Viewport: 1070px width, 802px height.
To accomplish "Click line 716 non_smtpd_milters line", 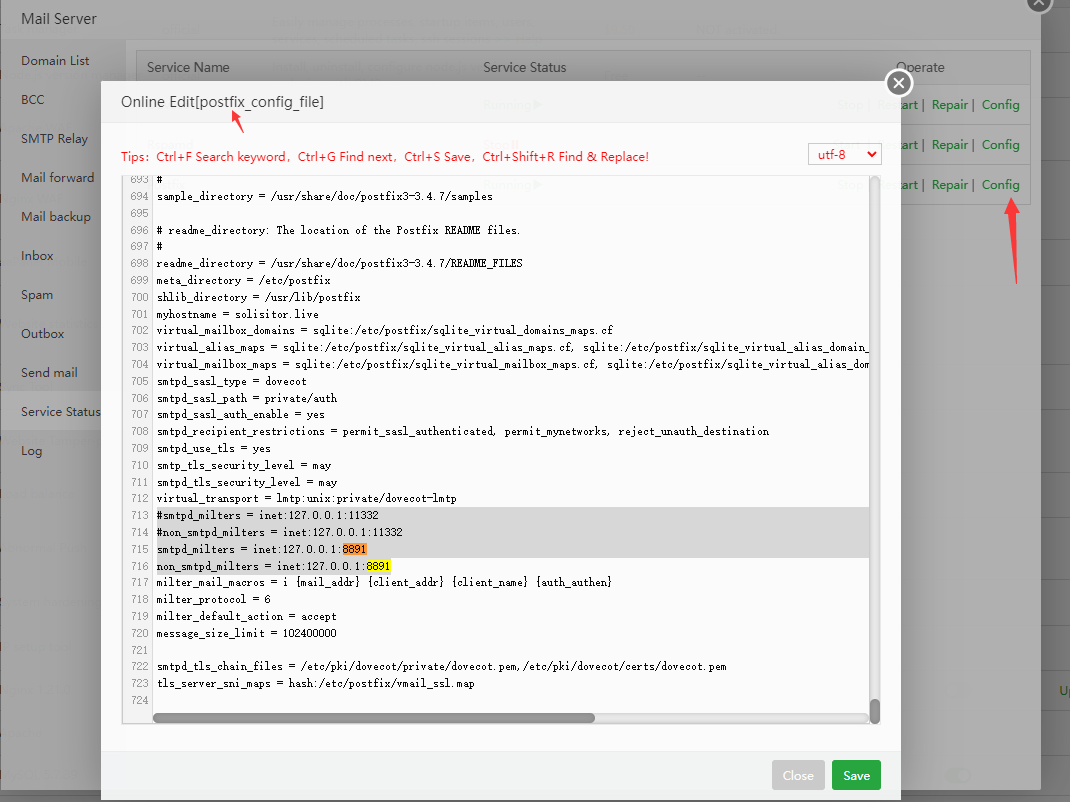I will 273,566.
